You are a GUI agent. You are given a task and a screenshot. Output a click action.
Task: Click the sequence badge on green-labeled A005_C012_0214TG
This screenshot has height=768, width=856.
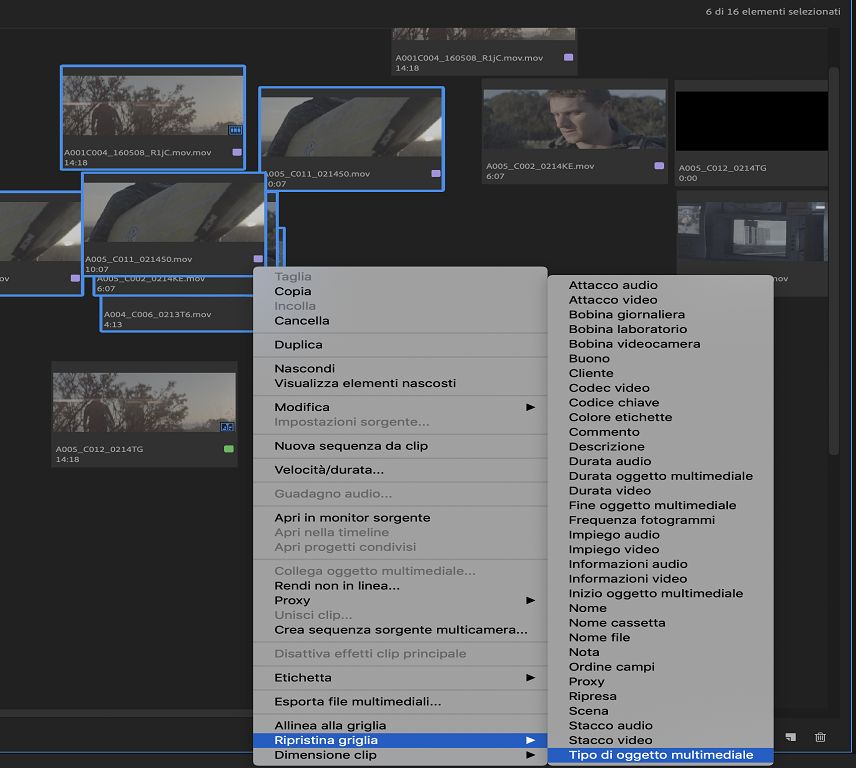pyautogui.click(x=226, y=426)
